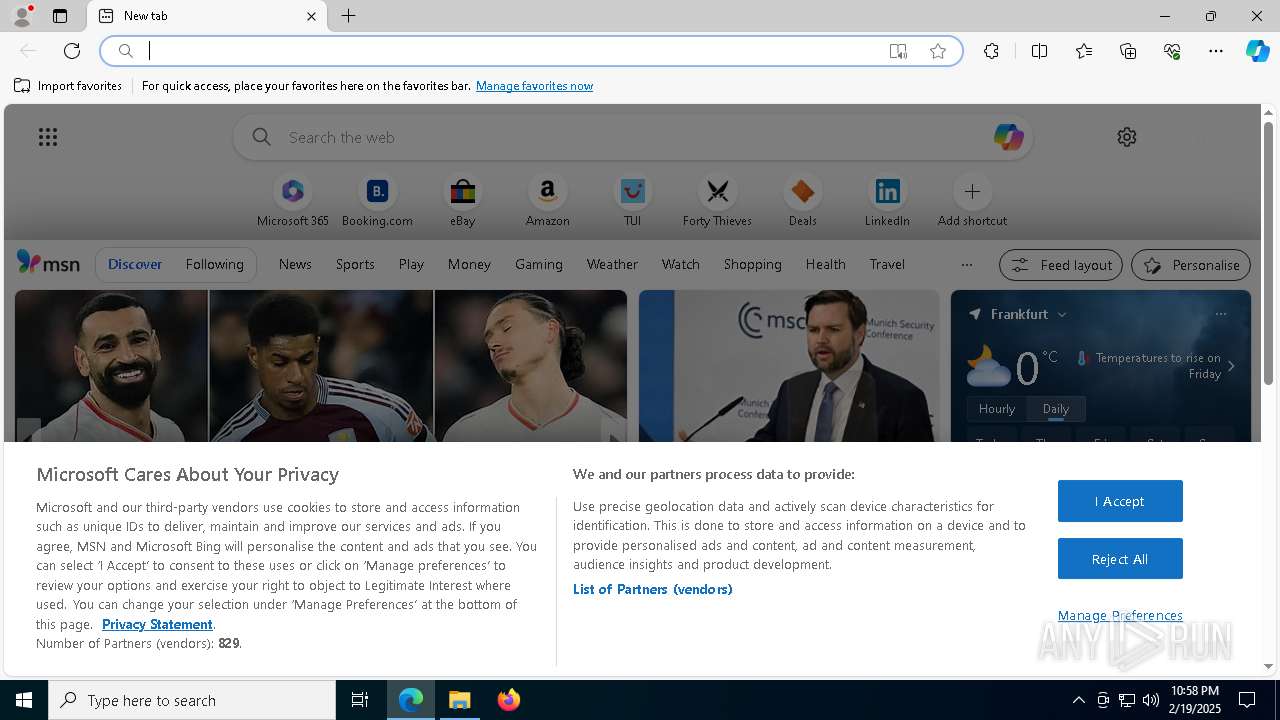Toggle split screen view
The height and width of the screenshot is (720, 1280).
(x=1039, y=51)
